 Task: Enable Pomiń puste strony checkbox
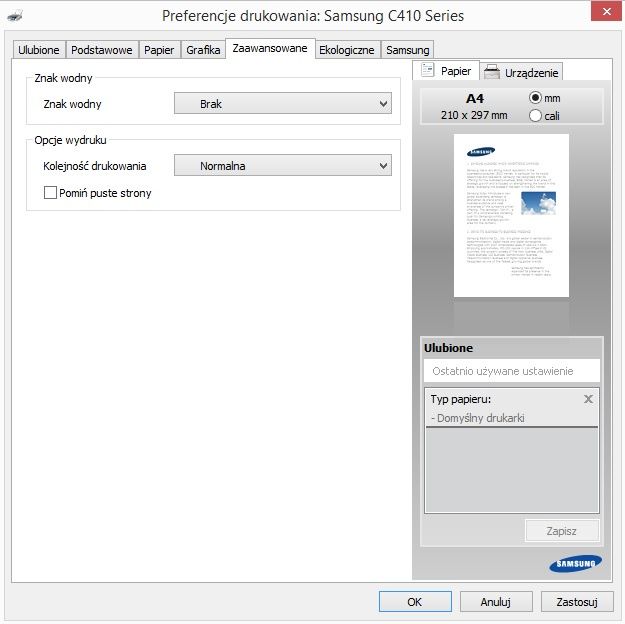[50, 193]
